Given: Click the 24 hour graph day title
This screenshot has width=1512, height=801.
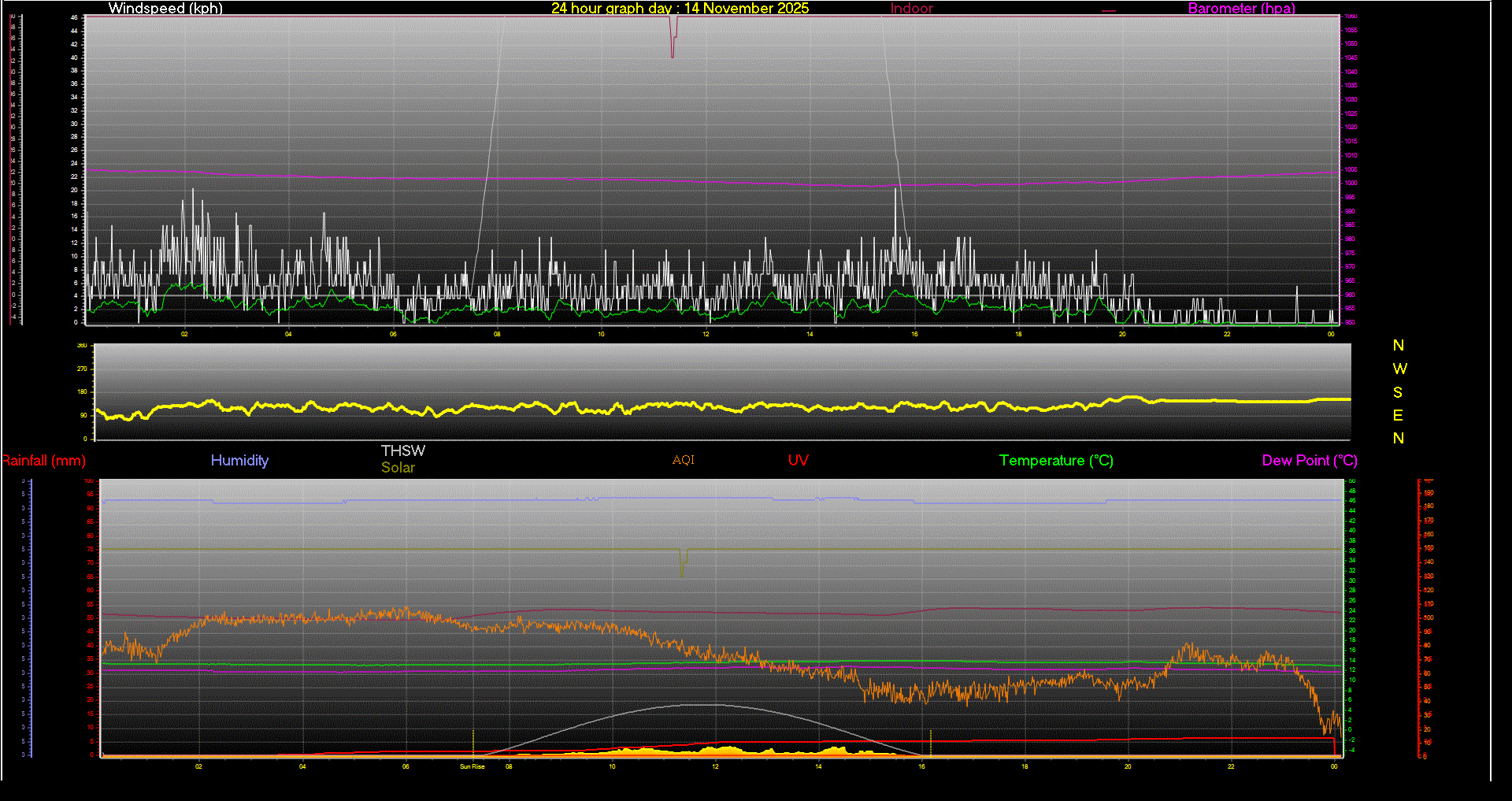Looking at the screenshot, I should coord(680,9).
